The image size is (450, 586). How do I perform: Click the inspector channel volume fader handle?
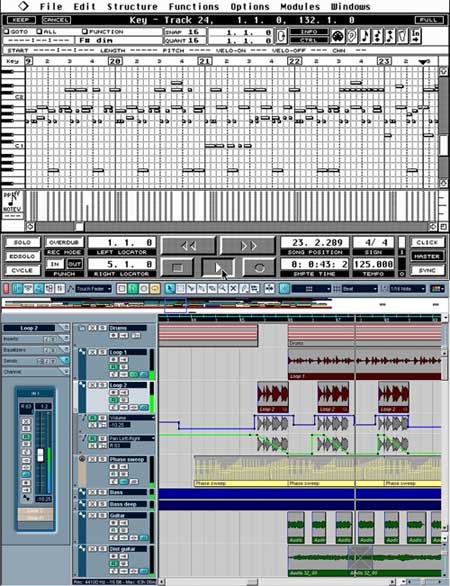click(x=40, y=455)
